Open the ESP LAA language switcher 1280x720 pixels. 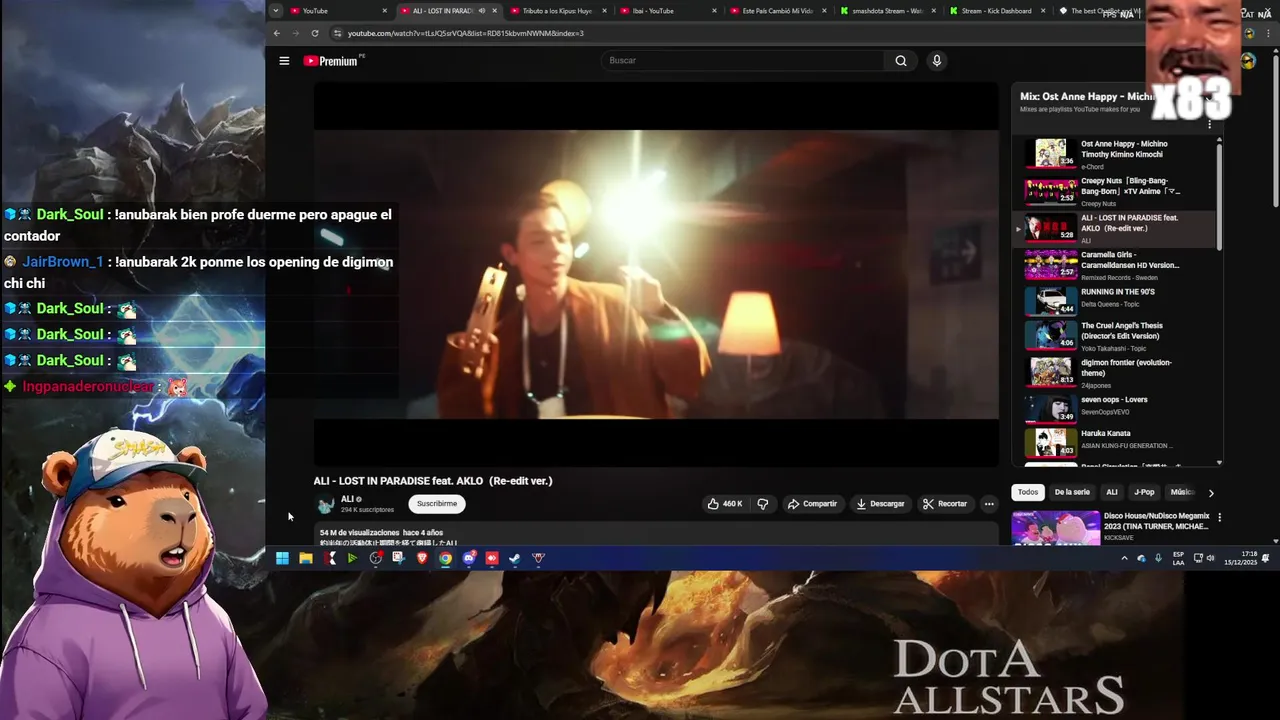coord(1178,558)
